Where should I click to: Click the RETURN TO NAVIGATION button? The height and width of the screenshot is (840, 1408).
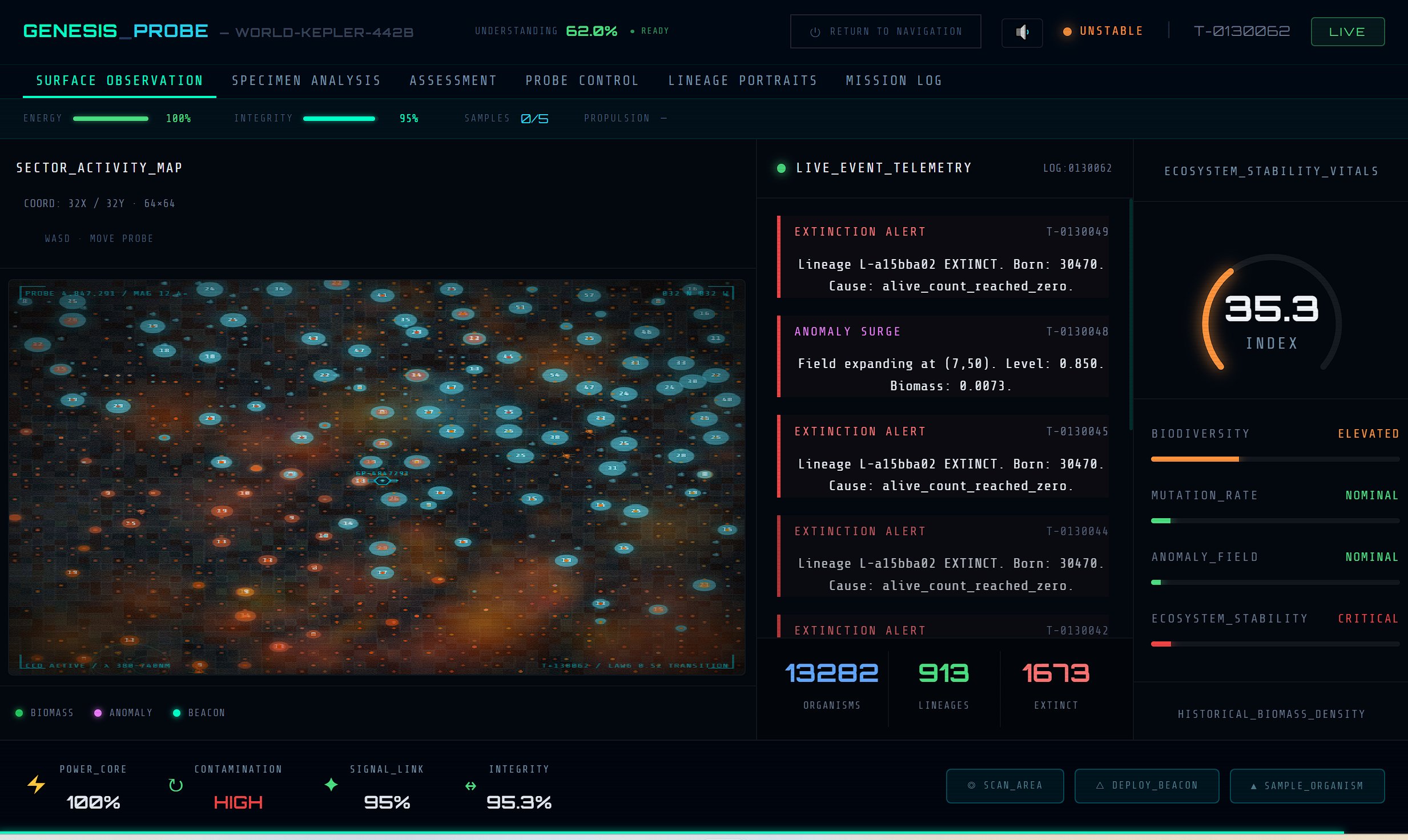pyautogui.click(x=886, y=31)
